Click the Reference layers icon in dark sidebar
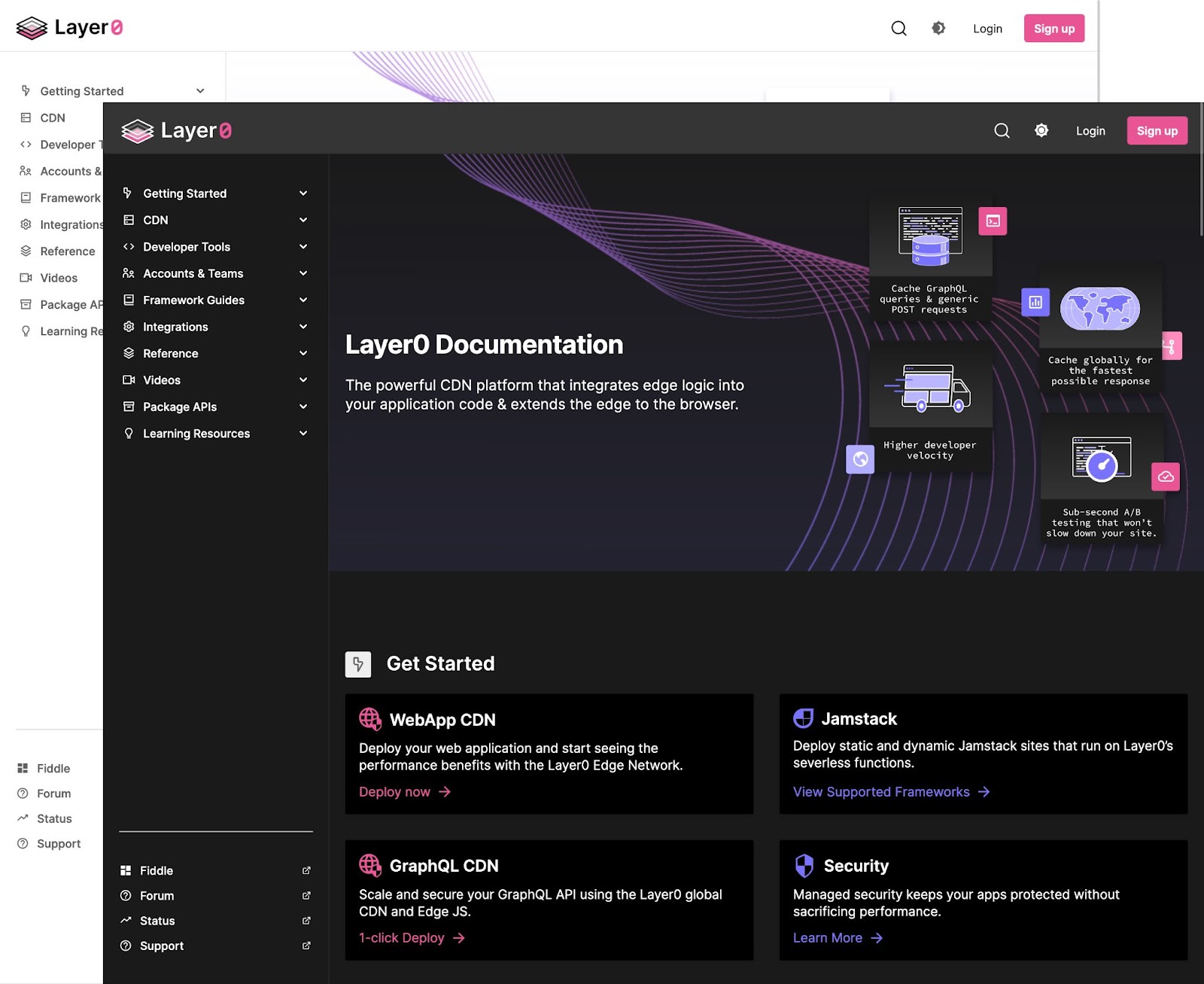 (x=129, y=353)
